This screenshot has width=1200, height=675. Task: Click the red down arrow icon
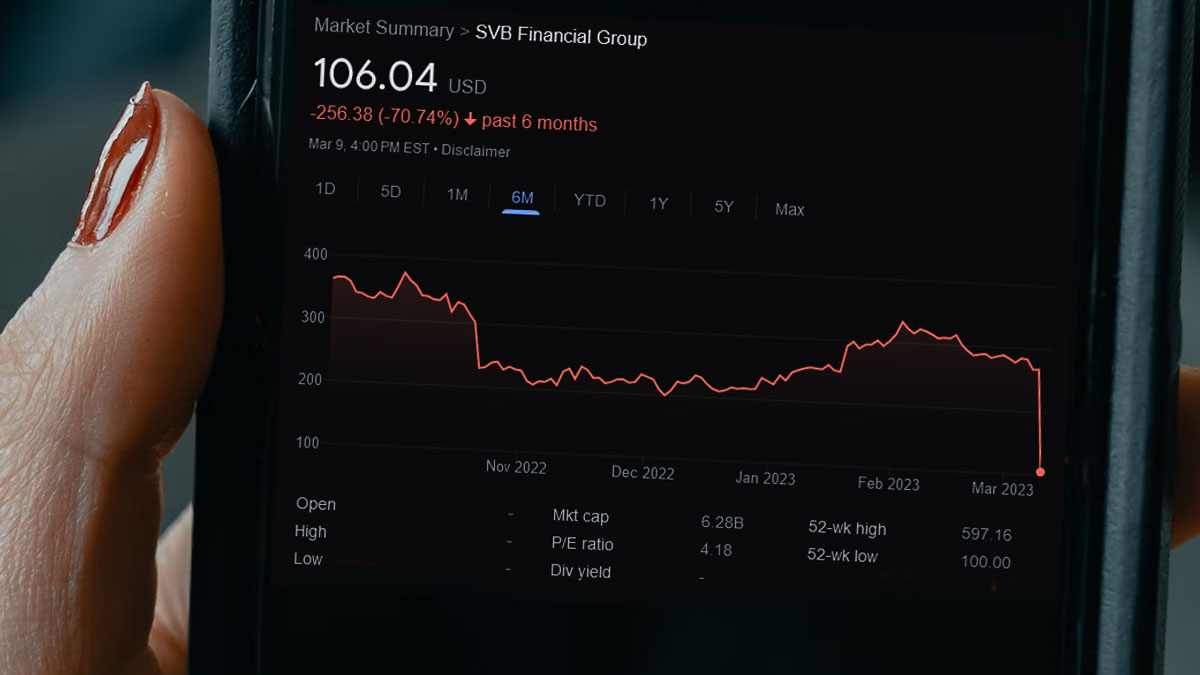(470, 120)
